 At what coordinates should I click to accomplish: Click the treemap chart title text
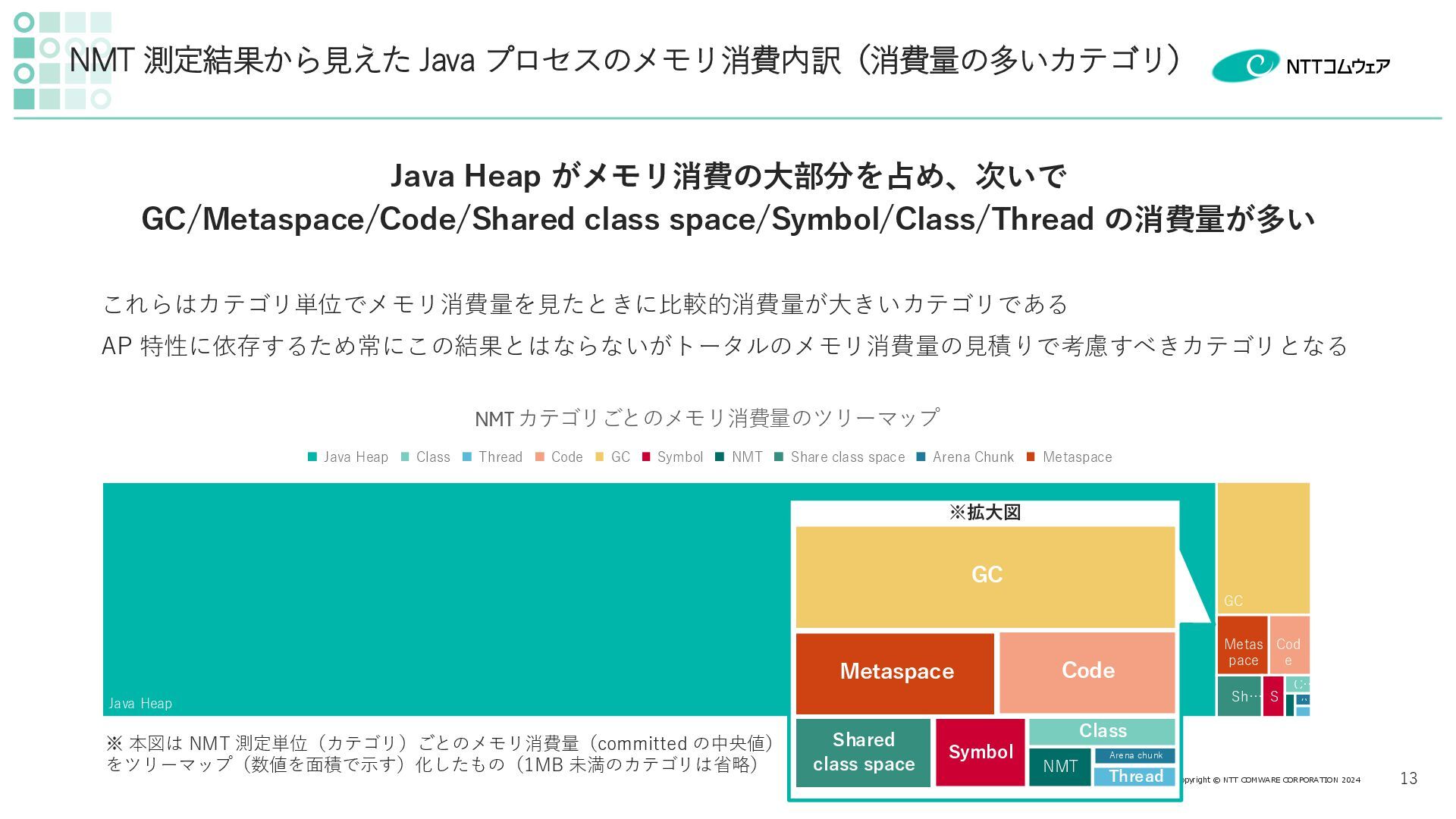click(x=707, y=418)
